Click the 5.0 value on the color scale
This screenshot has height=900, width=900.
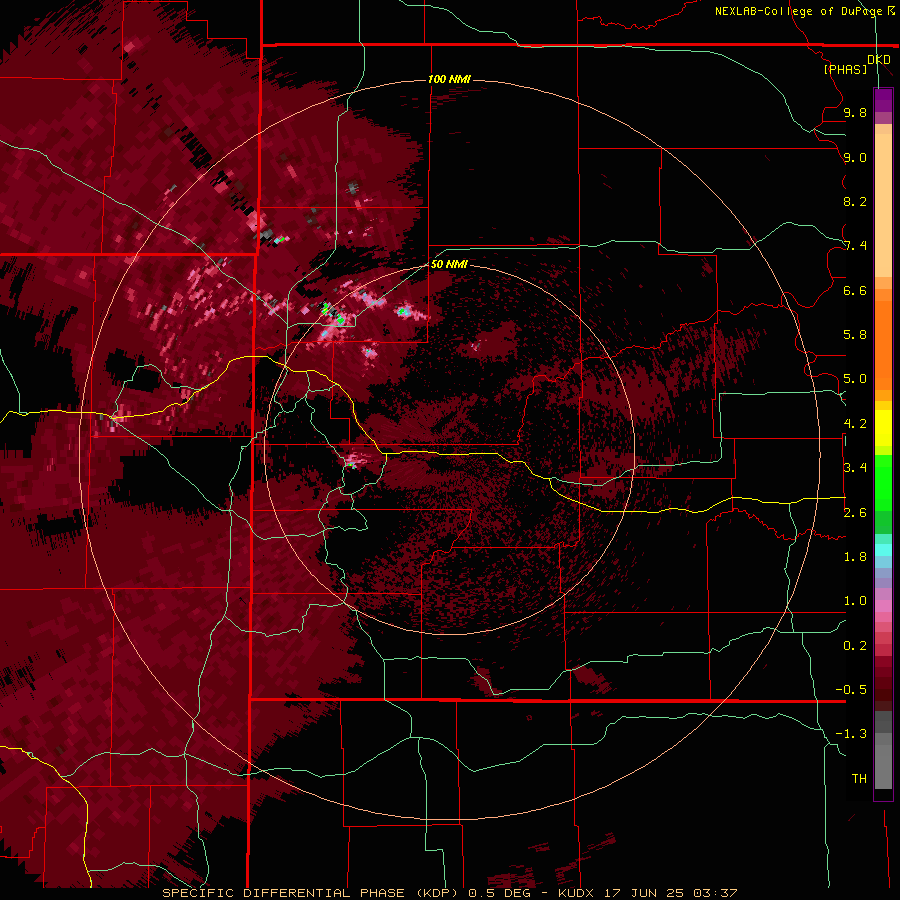point(855,379)
